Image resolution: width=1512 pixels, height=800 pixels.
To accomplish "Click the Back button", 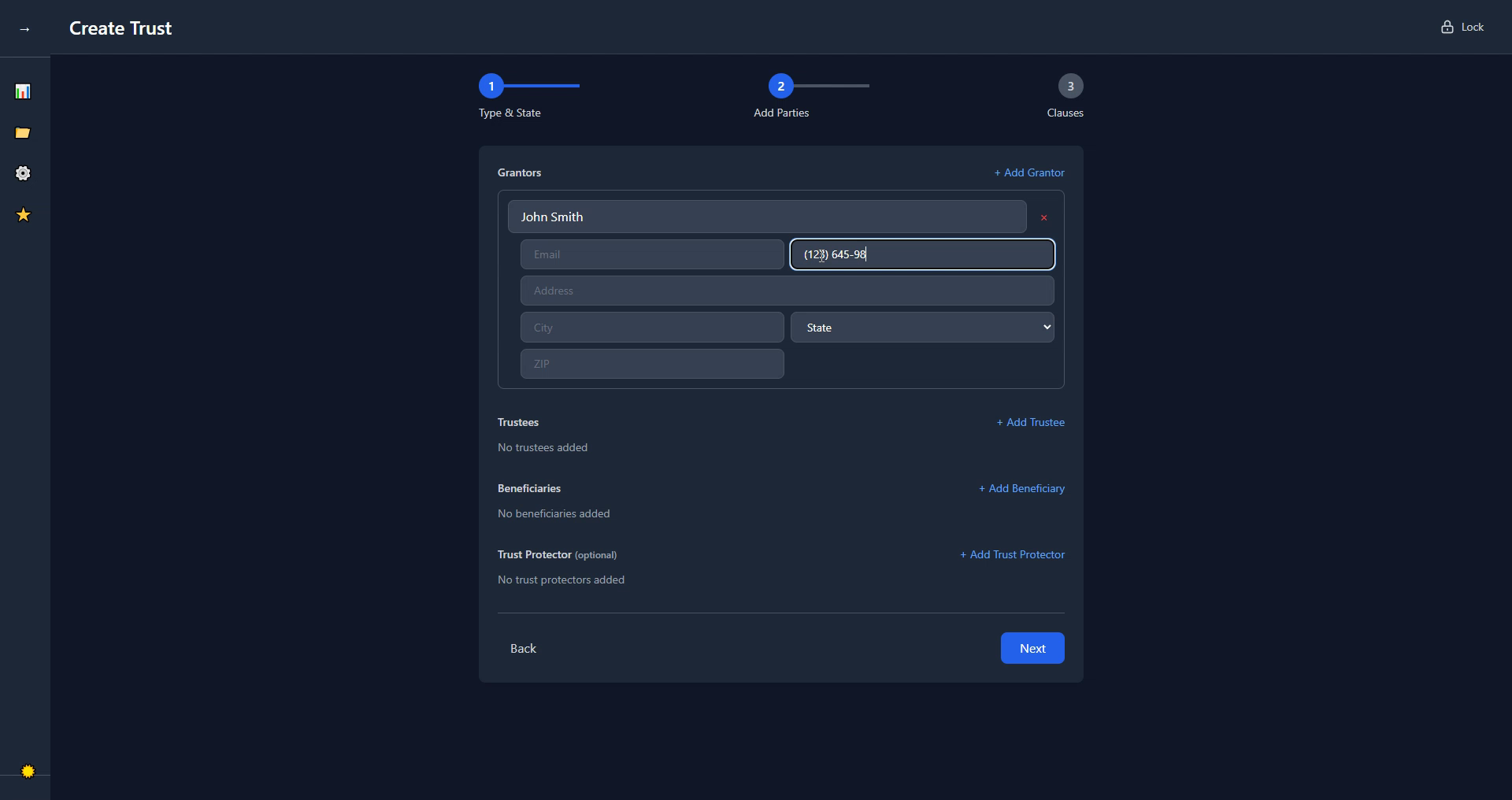I will [x=523, y=648].
